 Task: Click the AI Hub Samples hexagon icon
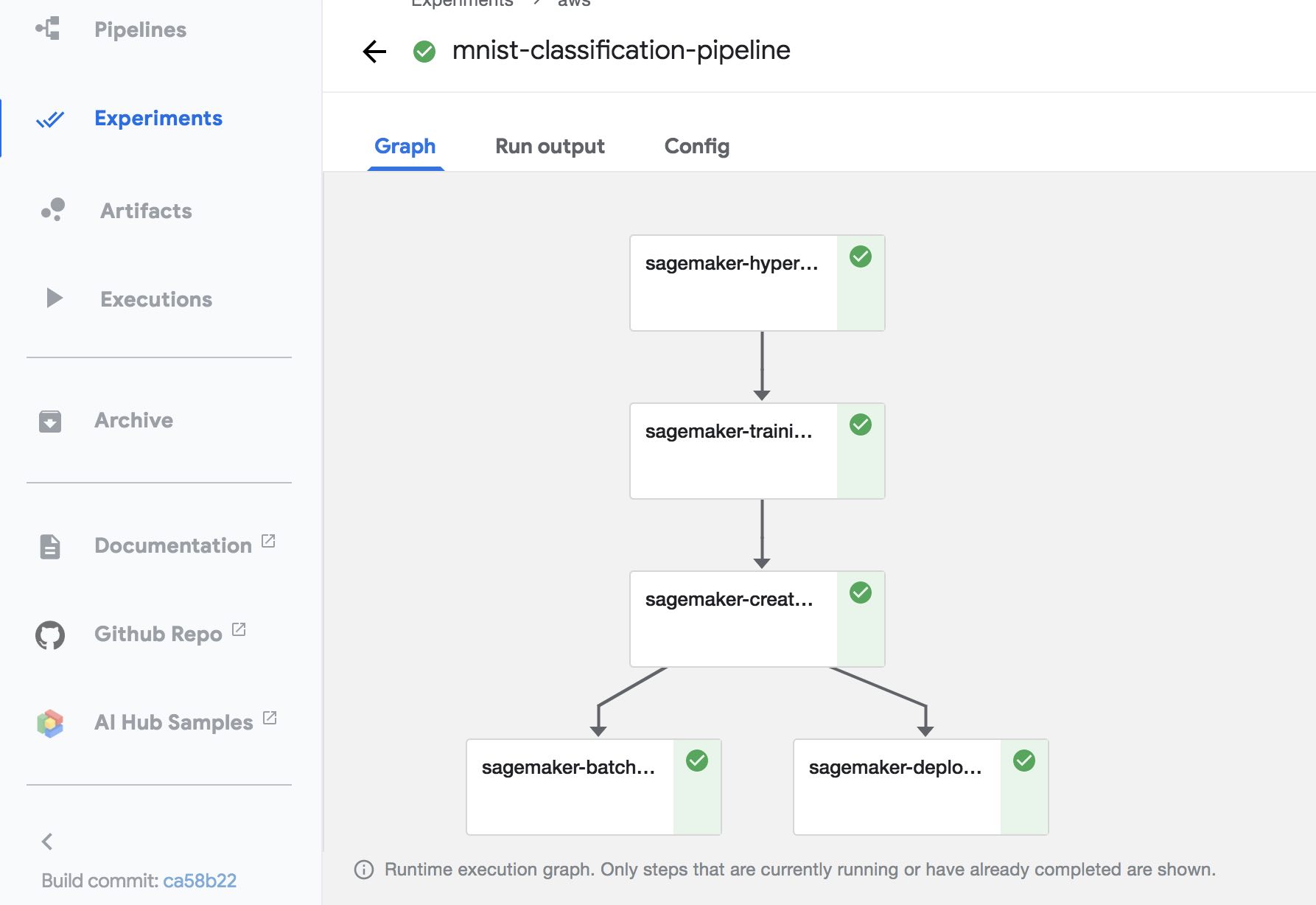(x=50, y=723)
